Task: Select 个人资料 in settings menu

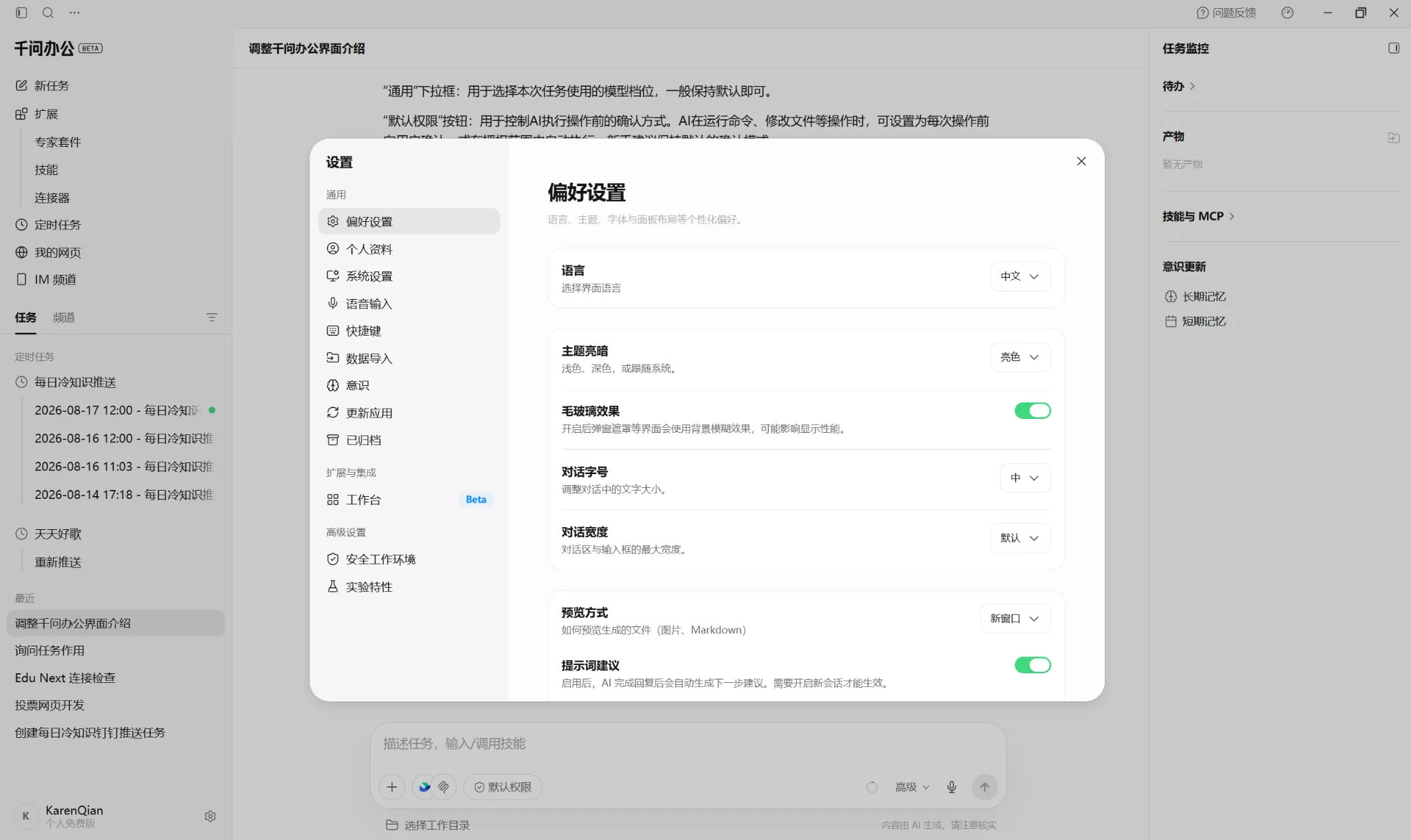Action: click(x=409, y=249)
